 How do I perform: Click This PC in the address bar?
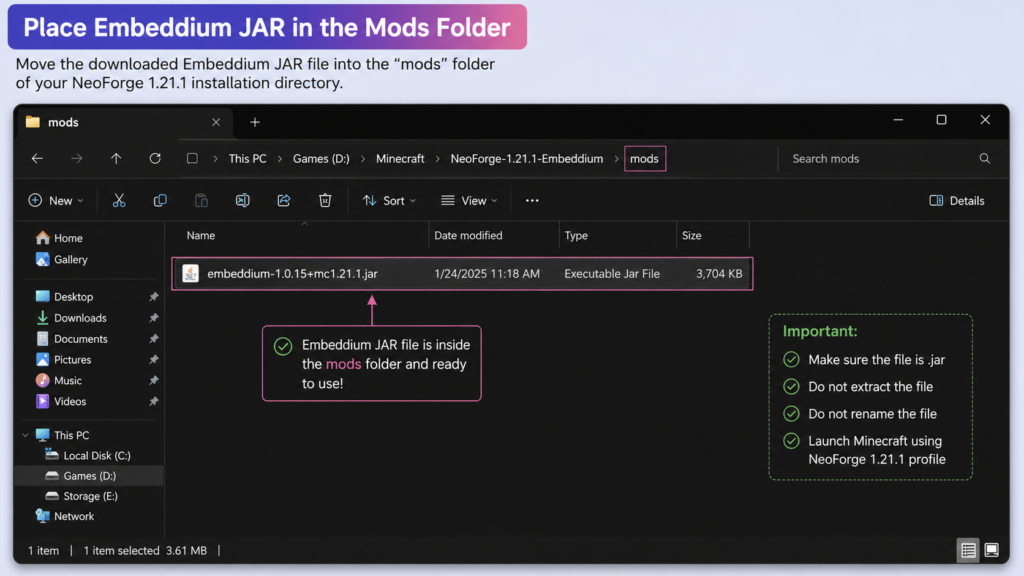(x=248, y=159)
